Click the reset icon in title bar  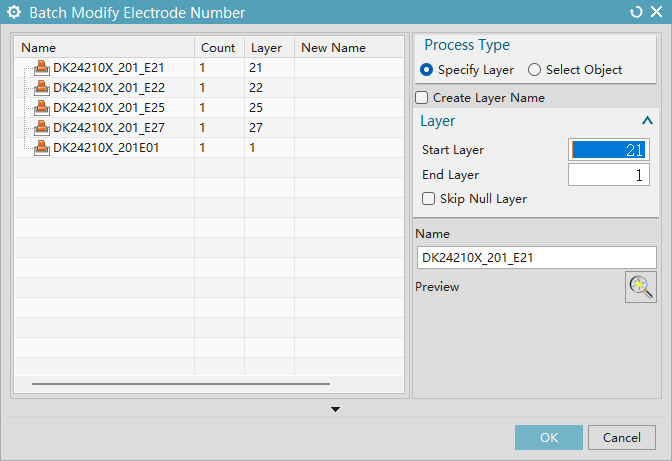(x=636, y=12)
